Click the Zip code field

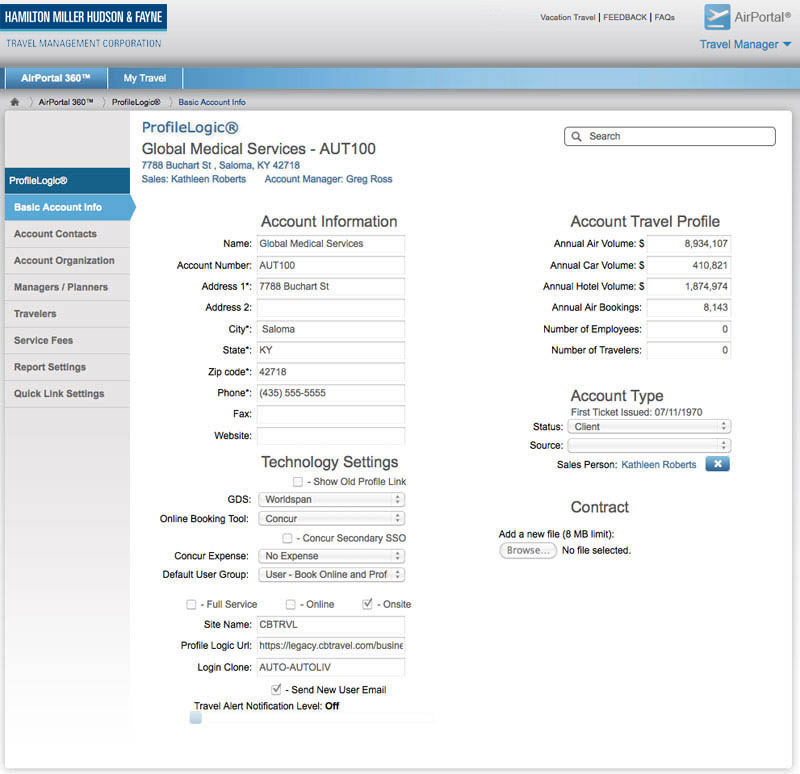[331, 372]
